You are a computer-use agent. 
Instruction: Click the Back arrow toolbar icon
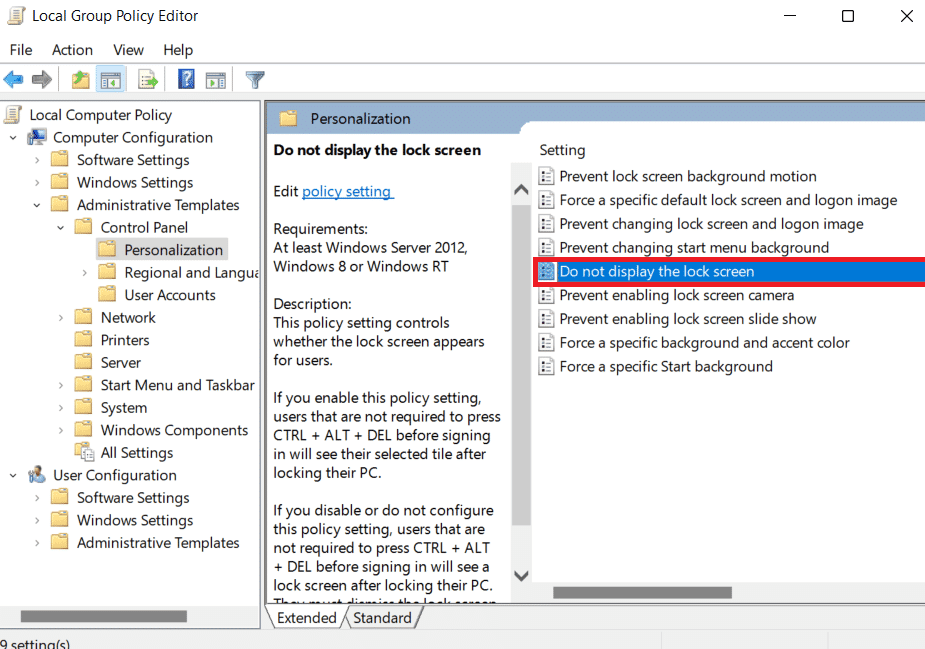(13, 79)
